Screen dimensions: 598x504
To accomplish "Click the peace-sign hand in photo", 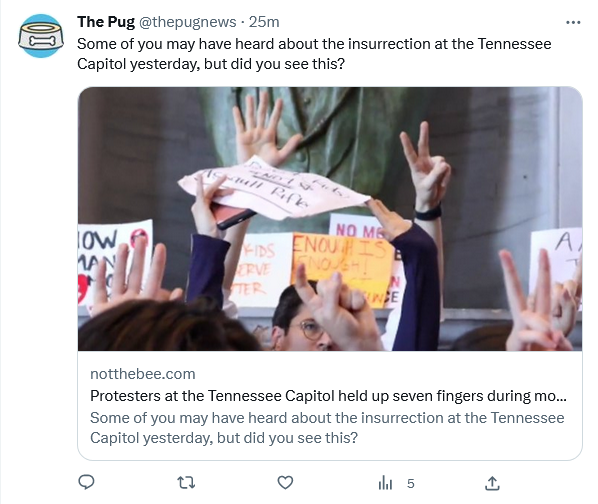I will pyautogui.click(x=423, y=168).
